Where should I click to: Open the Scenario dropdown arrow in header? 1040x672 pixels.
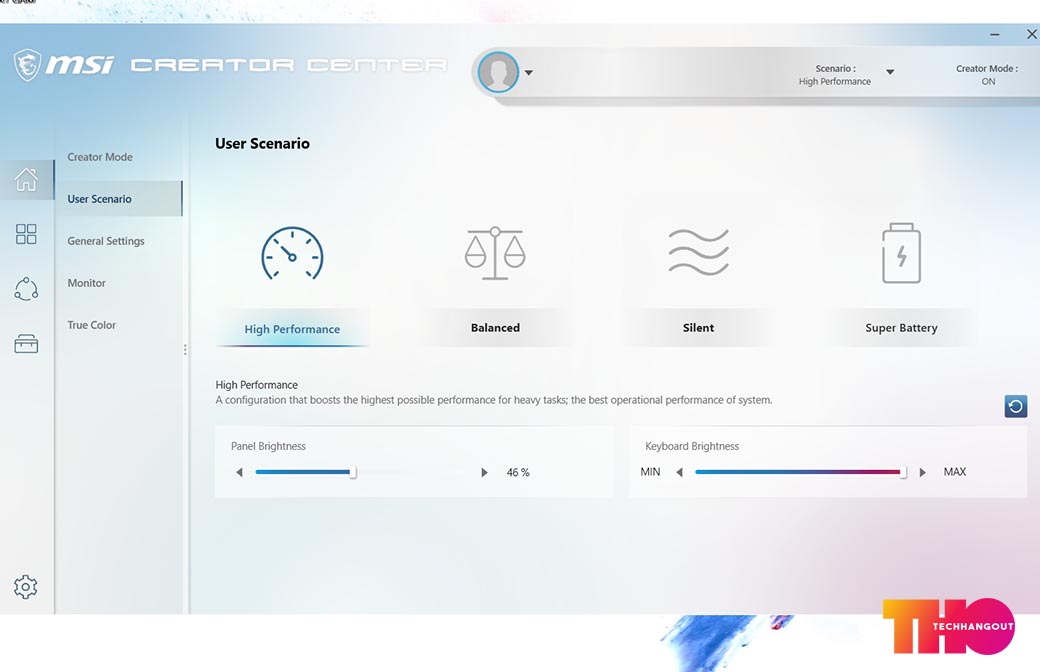point(890,72)
